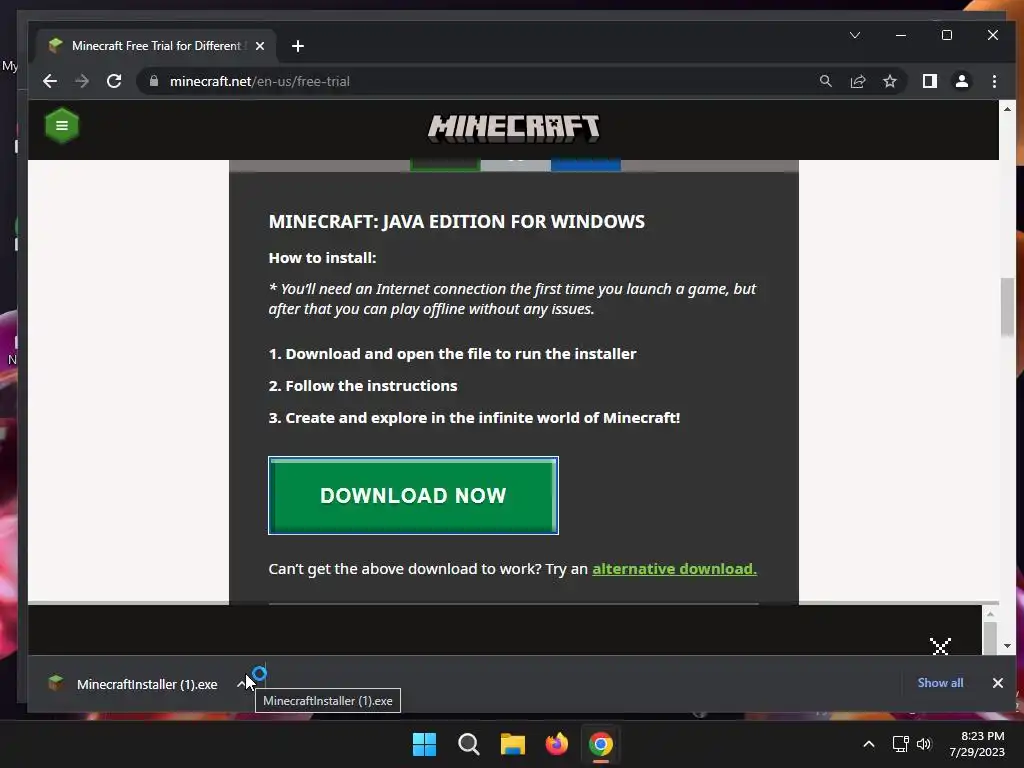1024x768 pixels.
Task: Click the DOWNLOAD NOW button
Action: pos(413,495)
